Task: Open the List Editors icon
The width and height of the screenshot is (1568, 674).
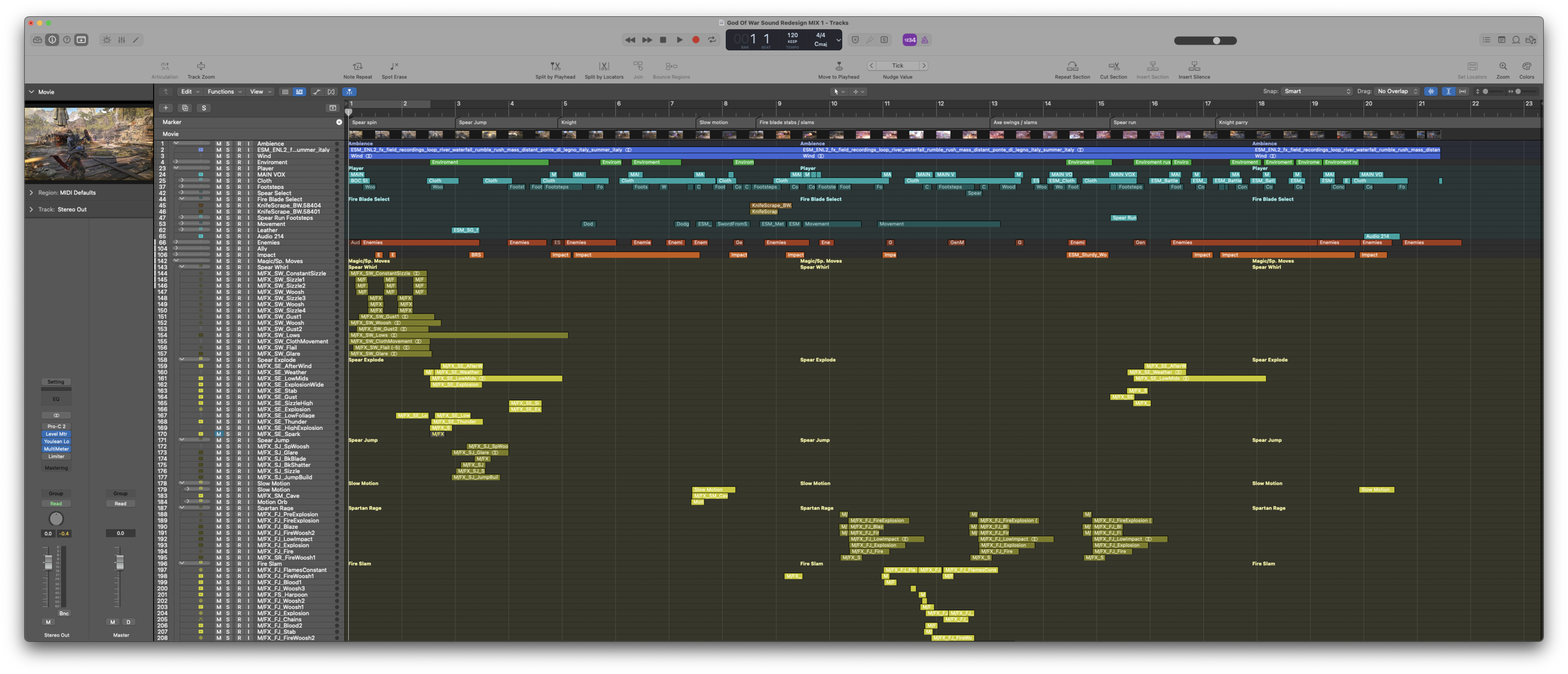Action: (1486, 40)
